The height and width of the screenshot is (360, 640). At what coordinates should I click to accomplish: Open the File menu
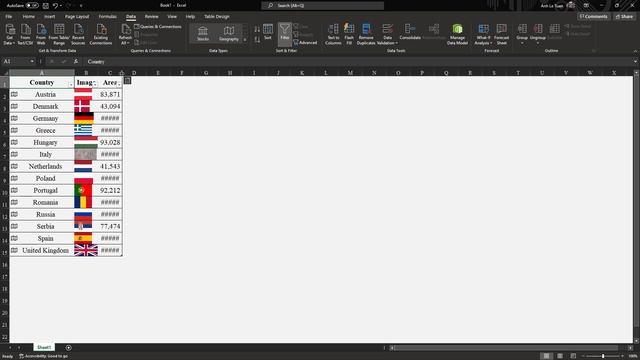(x=9, y=17)
